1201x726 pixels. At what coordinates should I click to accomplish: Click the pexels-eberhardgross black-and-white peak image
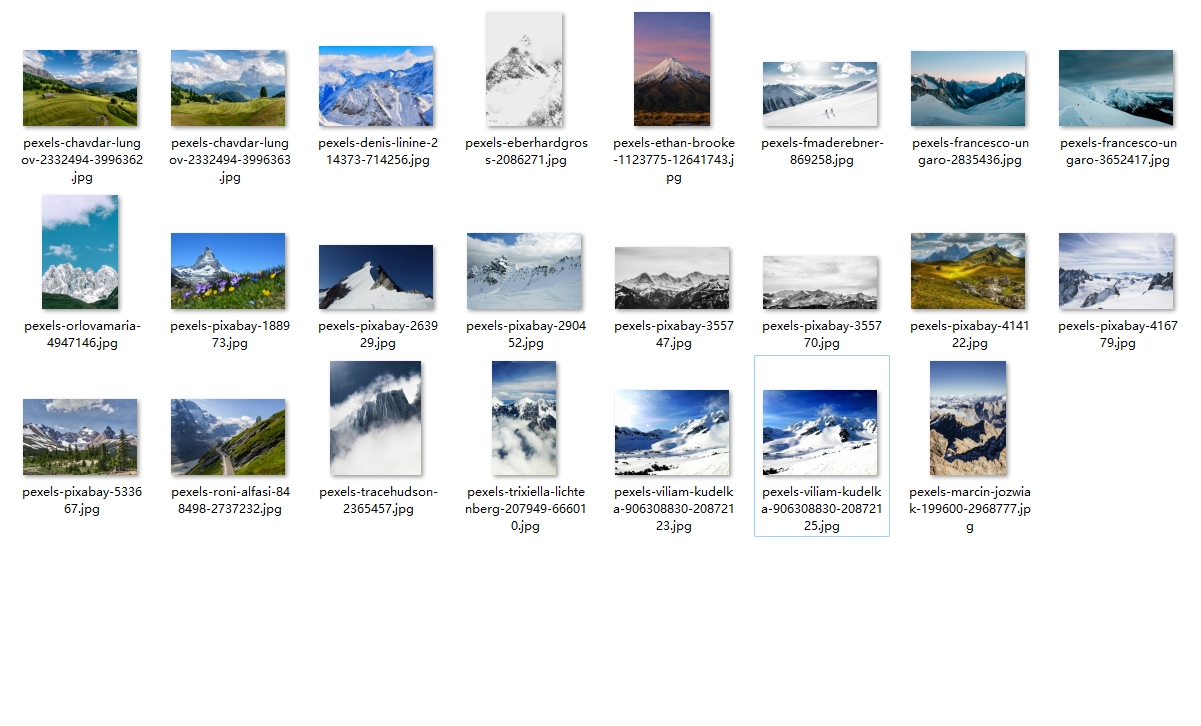524,69
